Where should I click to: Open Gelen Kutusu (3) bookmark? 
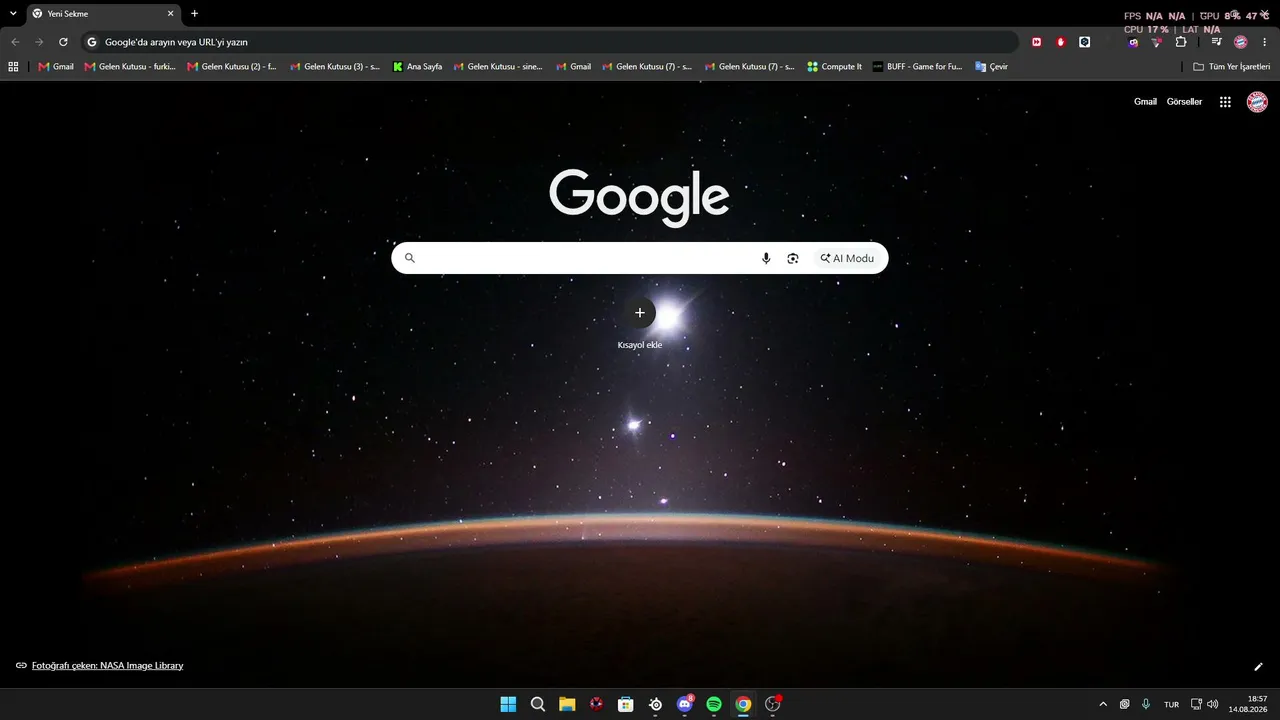pyautogui.click(x=335, y=67)
